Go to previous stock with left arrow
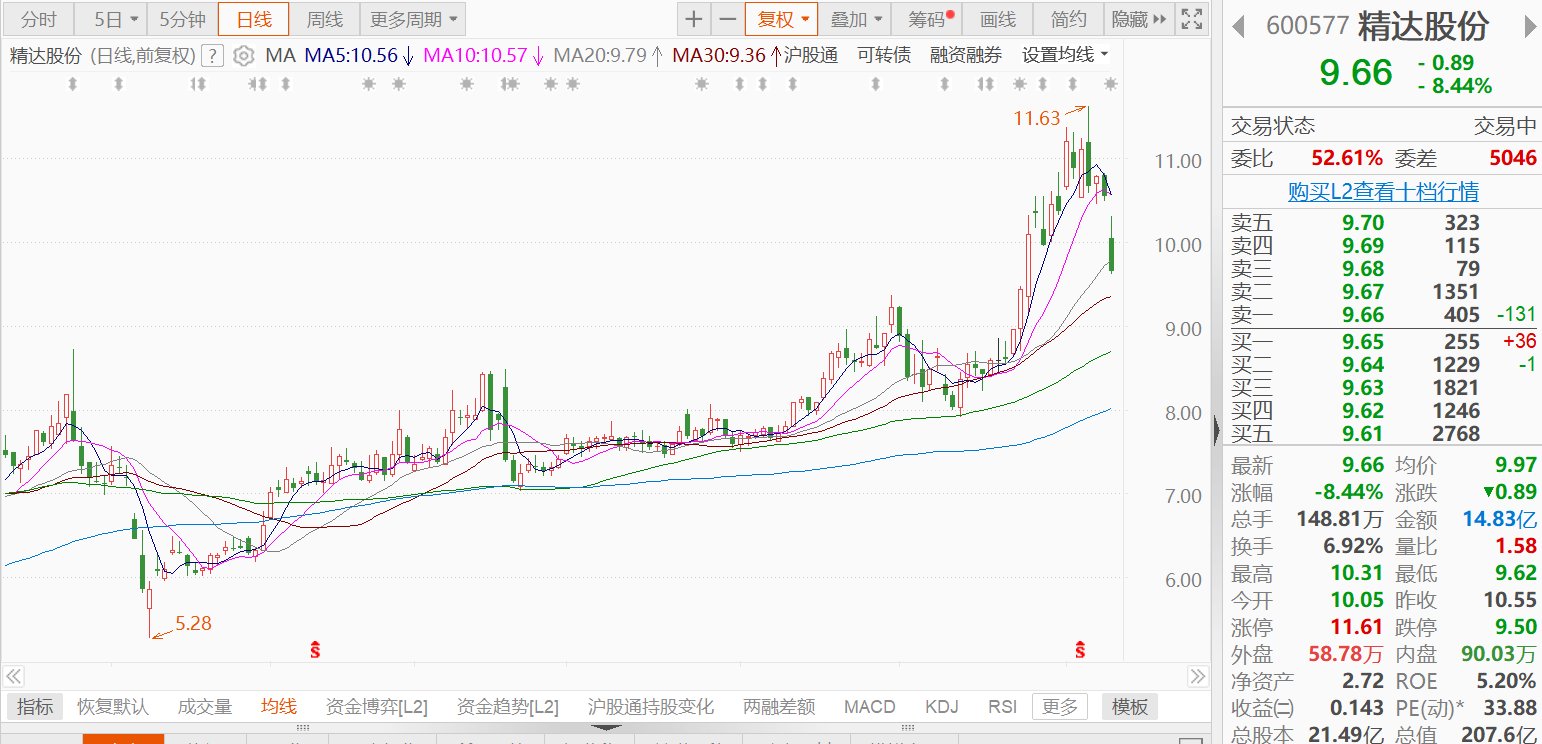 pos(1238,27)
